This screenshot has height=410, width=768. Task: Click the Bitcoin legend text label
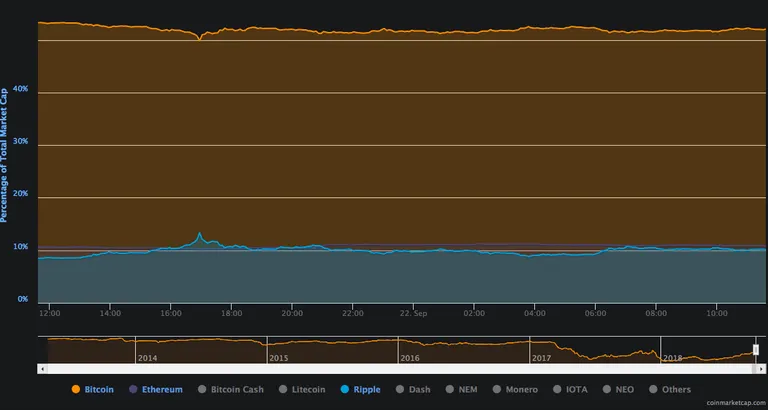[x=99, y=389]
